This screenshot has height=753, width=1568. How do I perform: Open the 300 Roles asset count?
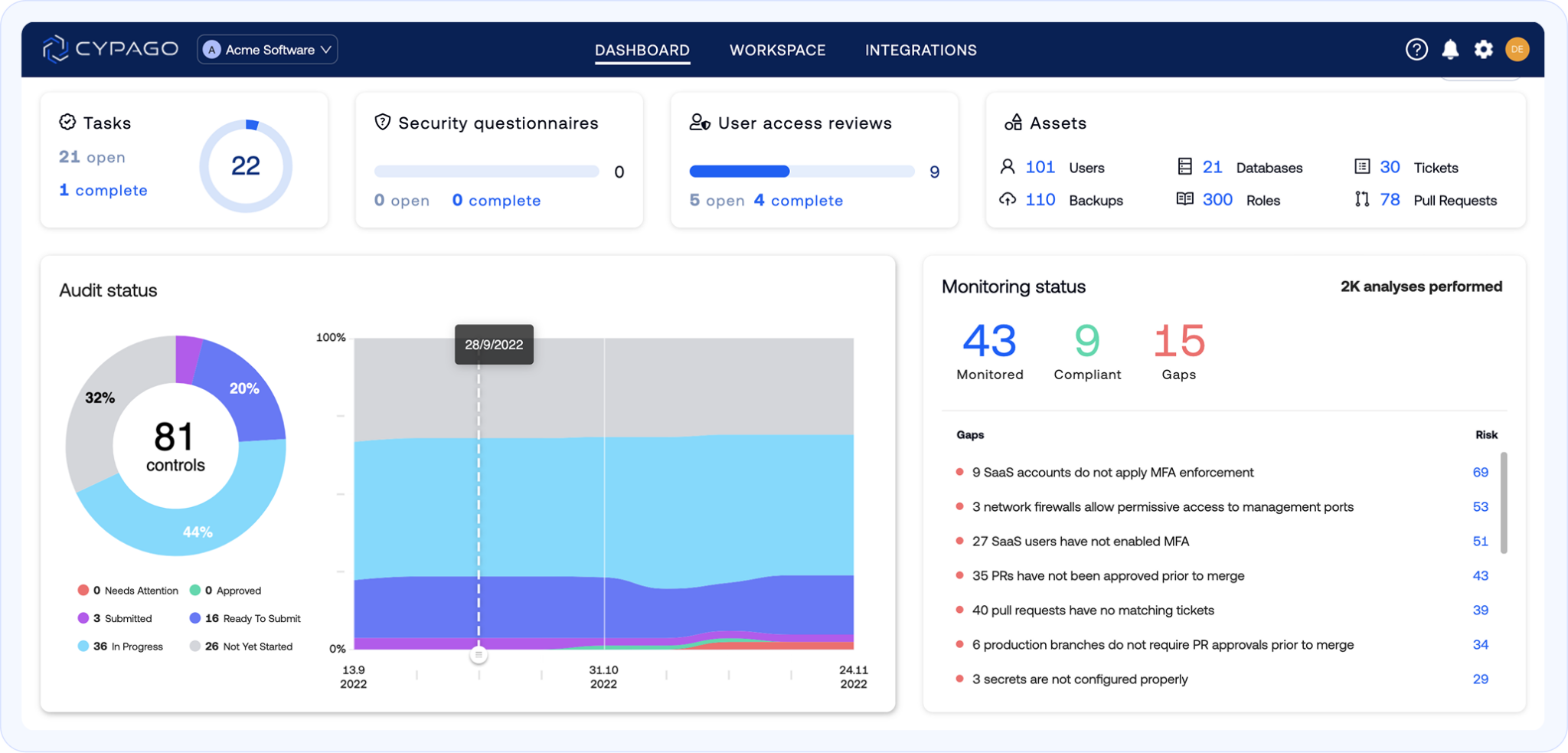1217,200
